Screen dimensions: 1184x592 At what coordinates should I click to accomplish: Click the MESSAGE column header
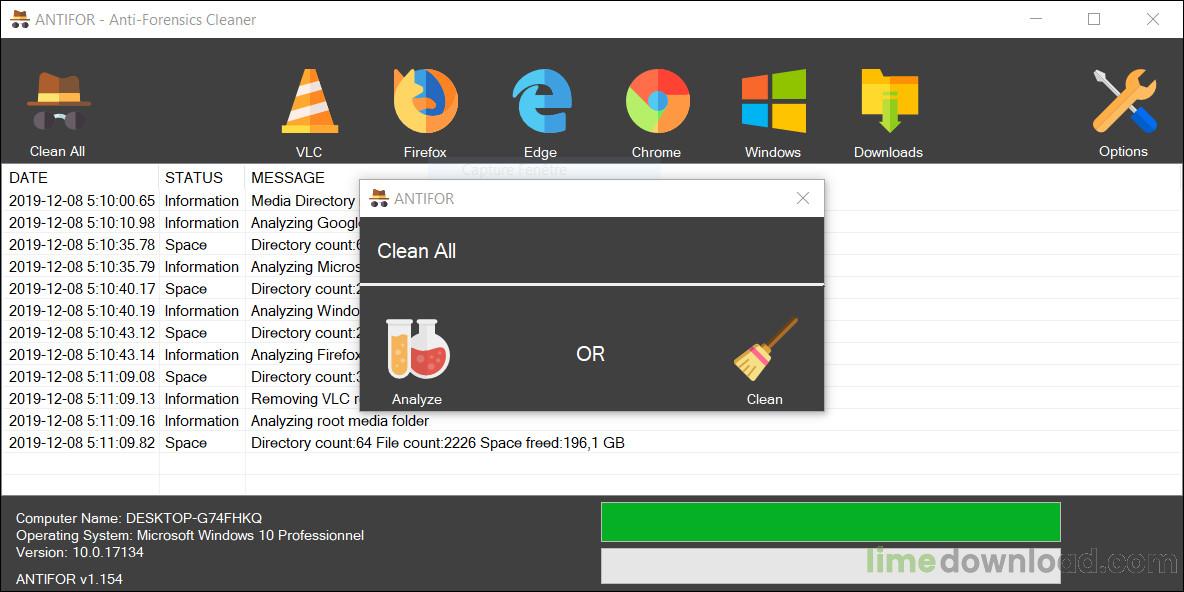click(288, 178)
